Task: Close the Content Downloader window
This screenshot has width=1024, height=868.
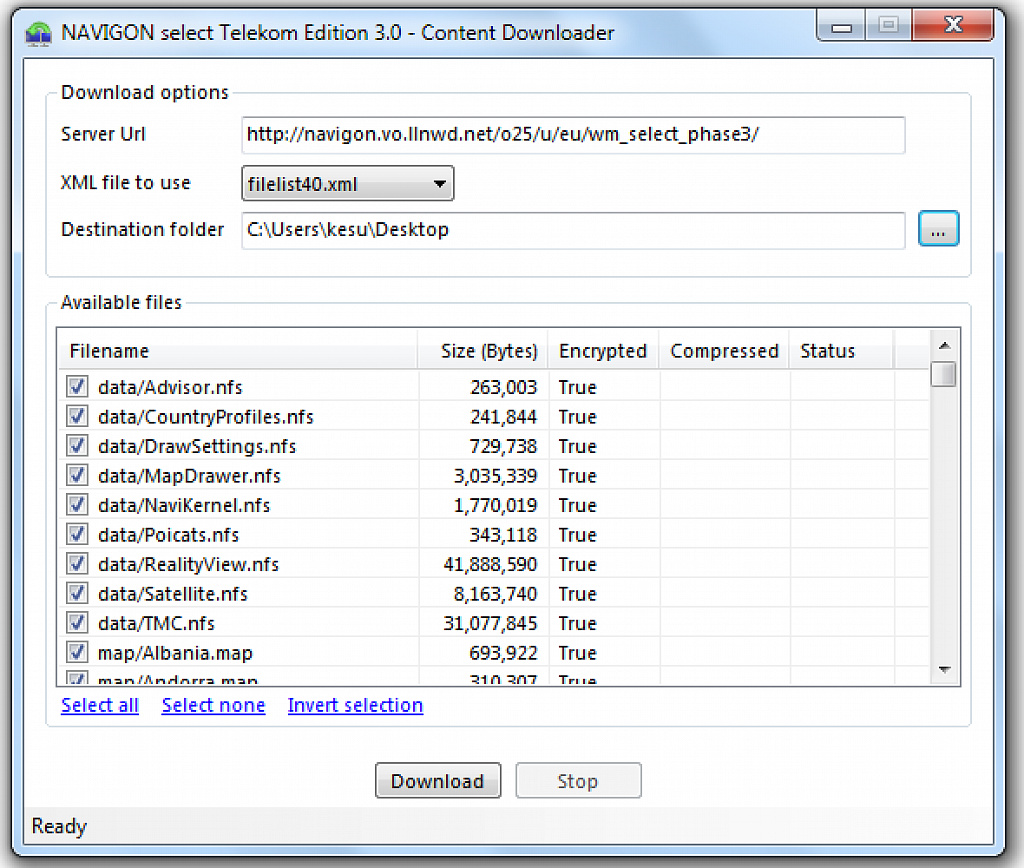Action: click(953, 25)
